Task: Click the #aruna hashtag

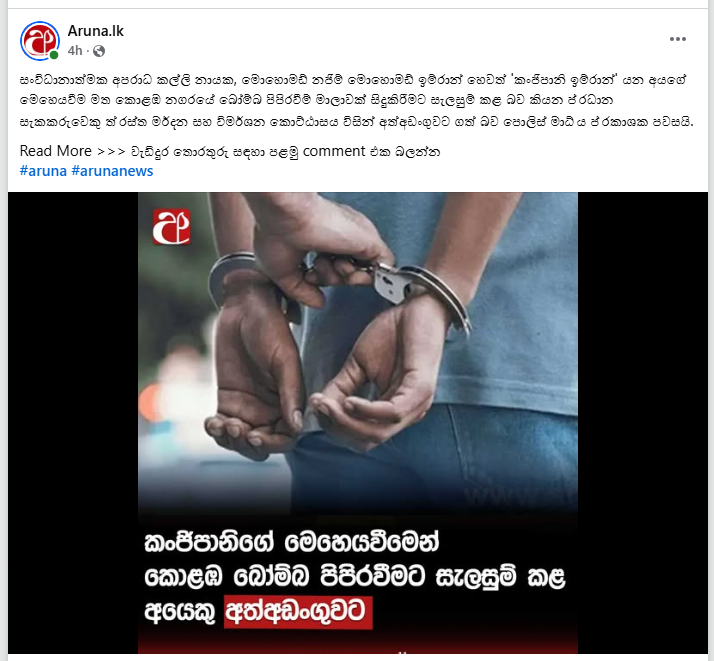Action: click(x=43, y=171)
